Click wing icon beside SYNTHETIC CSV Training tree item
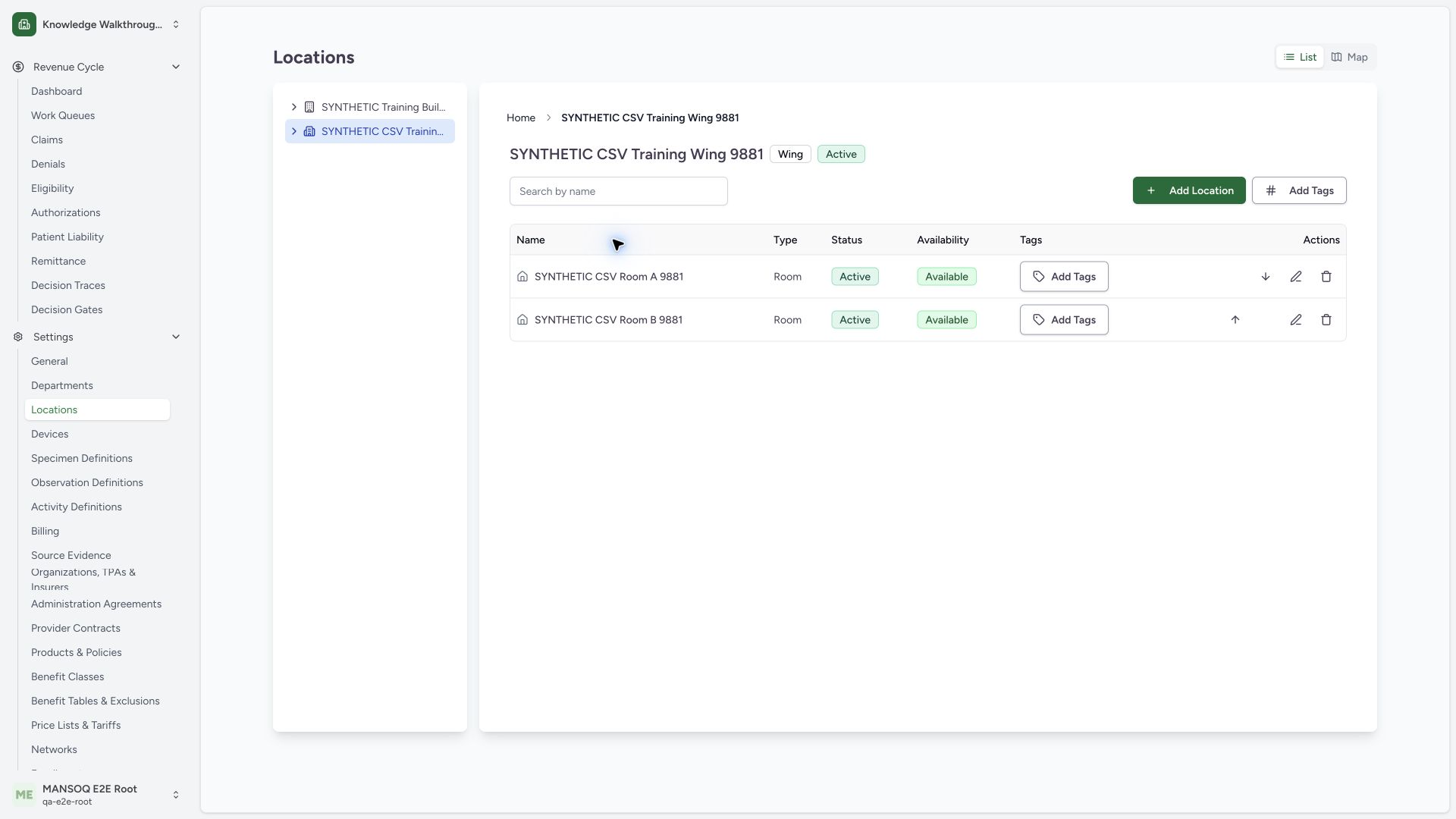 [x=309, y=131]
